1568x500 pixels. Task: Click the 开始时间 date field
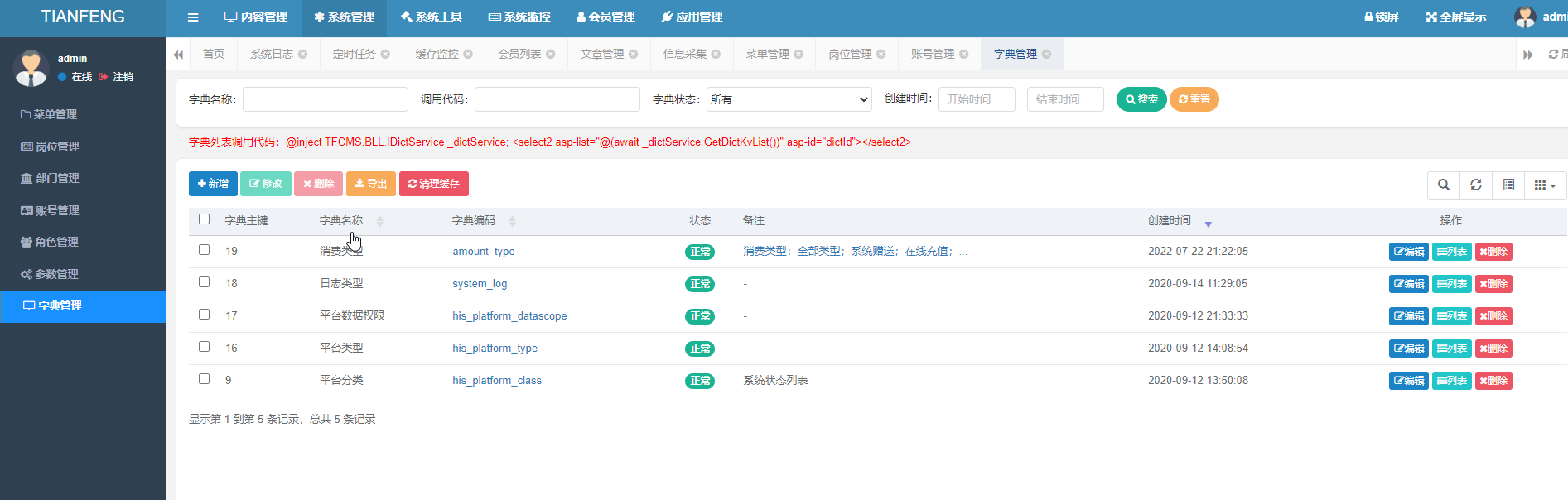pyautogui.click(x=977, y=99)
